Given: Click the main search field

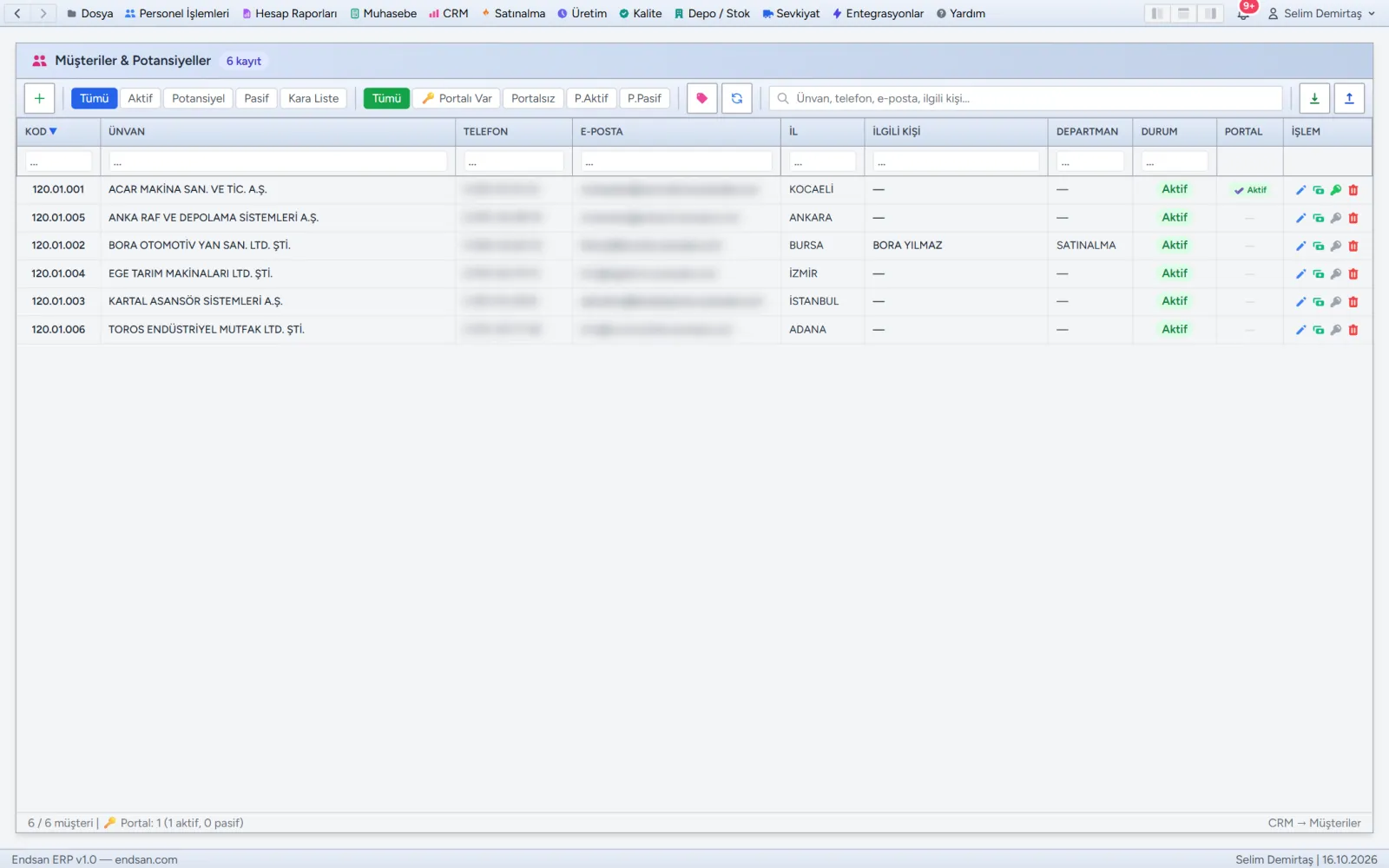Looking at the screenshot, I should pos(1025,98).
